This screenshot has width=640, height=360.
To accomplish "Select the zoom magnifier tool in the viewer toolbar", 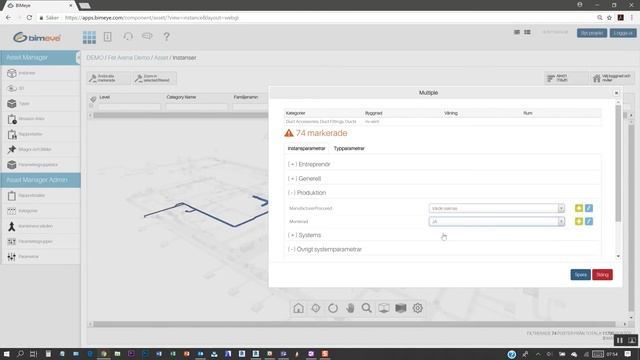I will (x=367, y=308).
